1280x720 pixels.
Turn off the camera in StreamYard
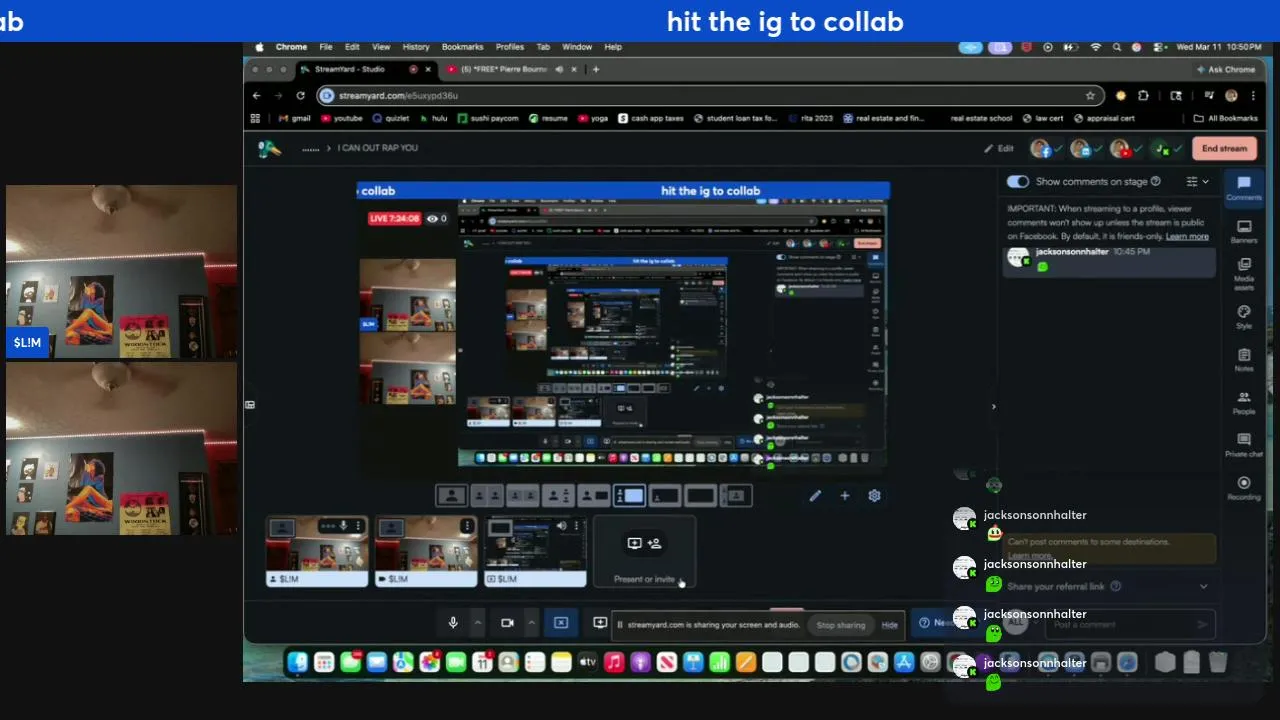507,623
